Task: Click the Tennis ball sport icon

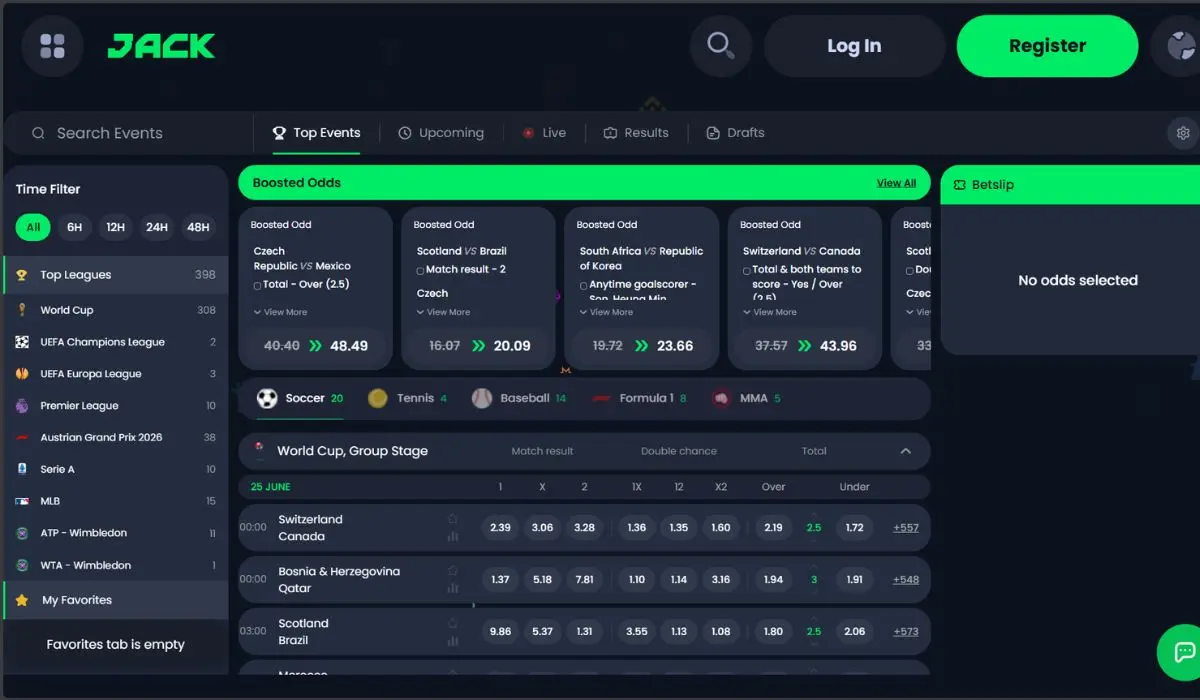Action: 378,398
